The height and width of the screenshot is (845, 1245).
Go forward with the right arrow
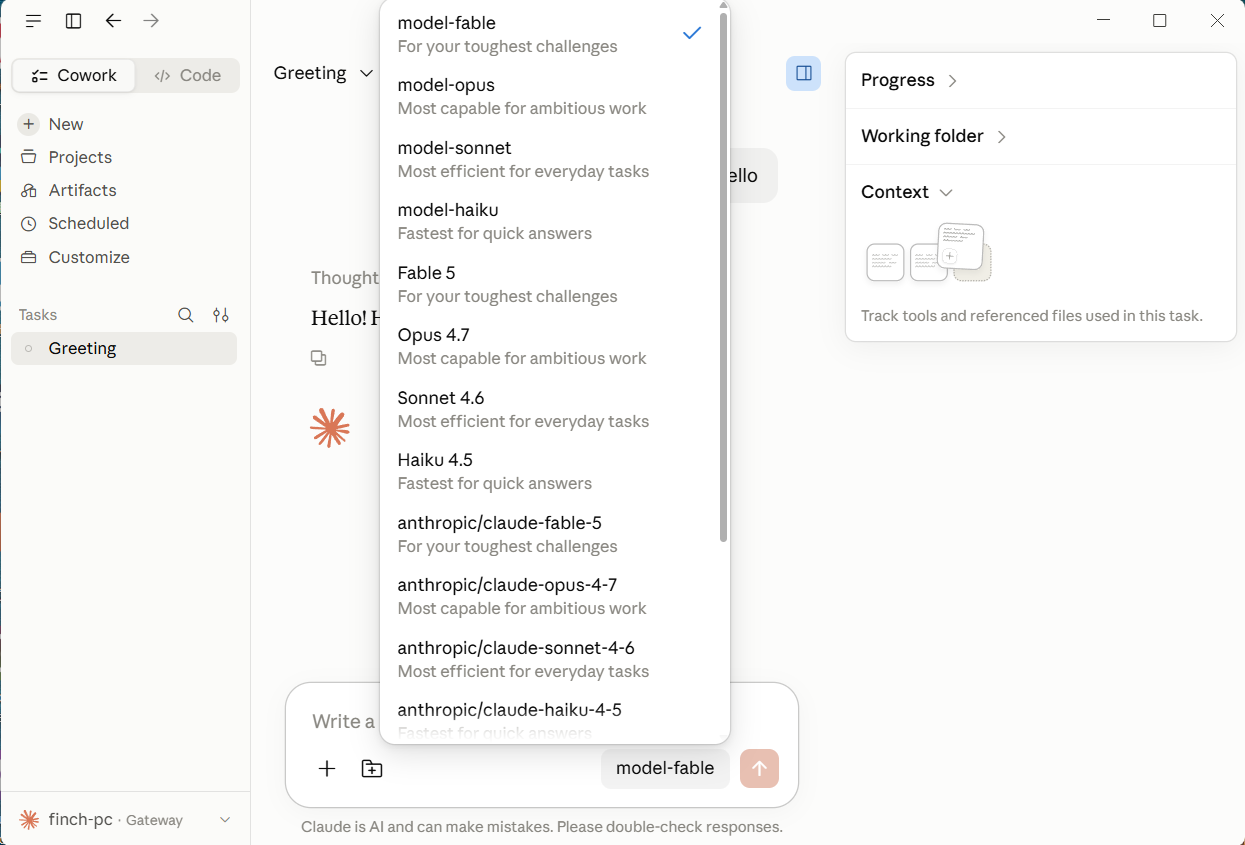151,21
